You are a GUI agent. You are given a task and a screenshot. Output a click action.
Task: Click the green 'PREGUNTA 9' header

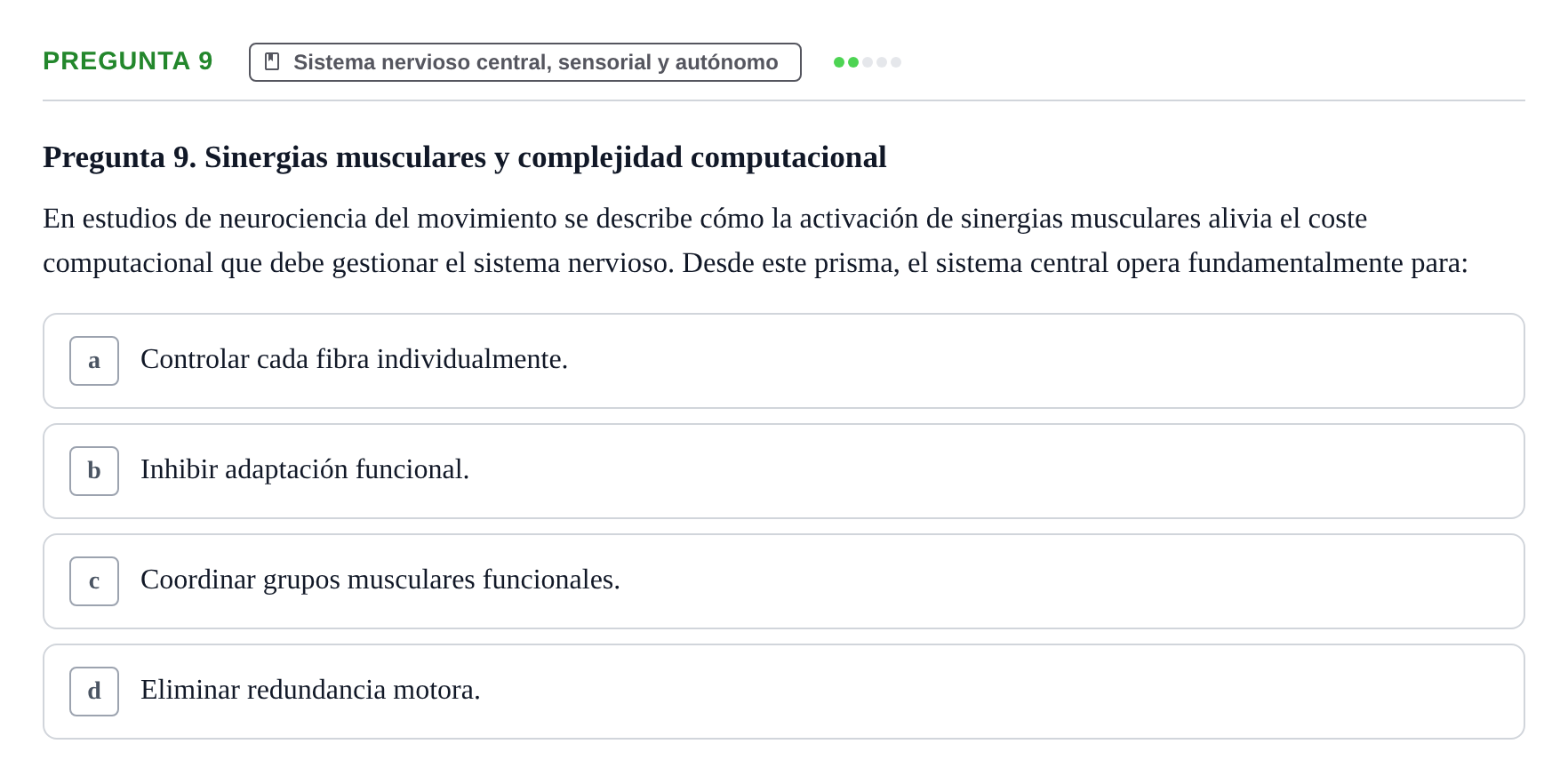pos(128,60)
